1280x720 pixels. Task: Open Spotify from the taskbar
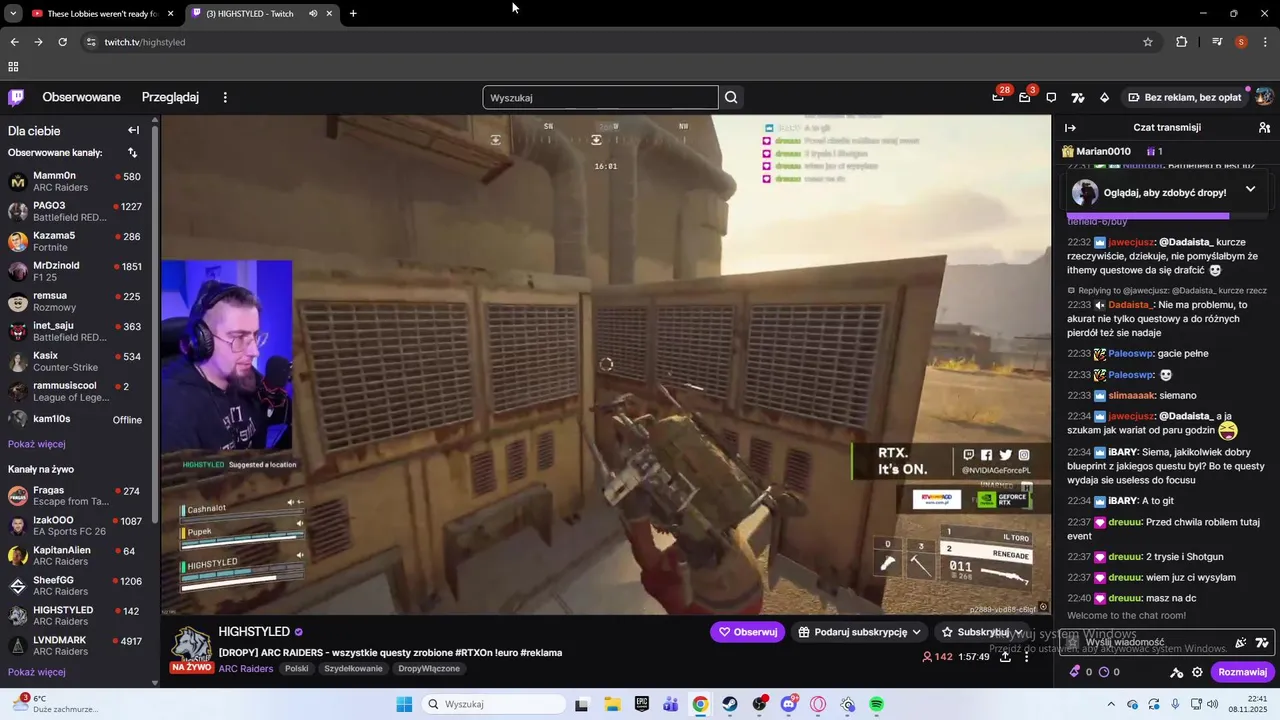click(877, 704)
